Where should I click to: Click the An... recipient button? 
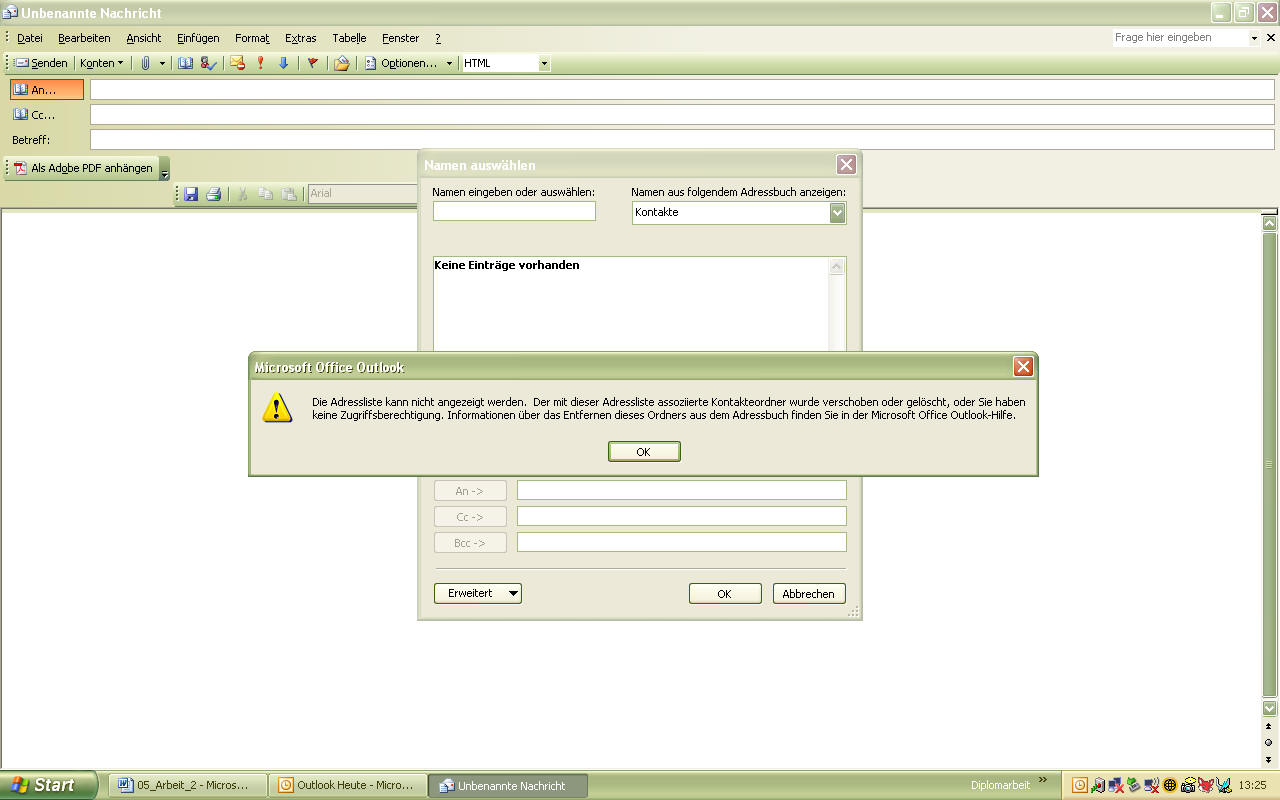pos(47,90)
